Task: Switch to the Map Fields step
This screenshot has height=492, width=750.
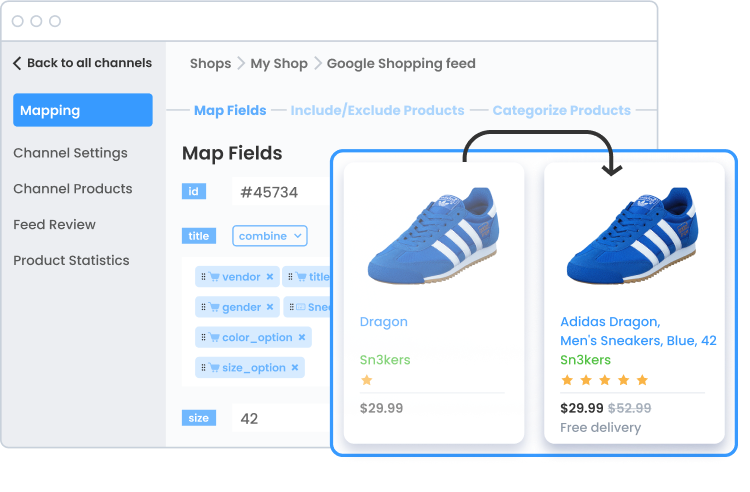Action: (x=230, y=111)
